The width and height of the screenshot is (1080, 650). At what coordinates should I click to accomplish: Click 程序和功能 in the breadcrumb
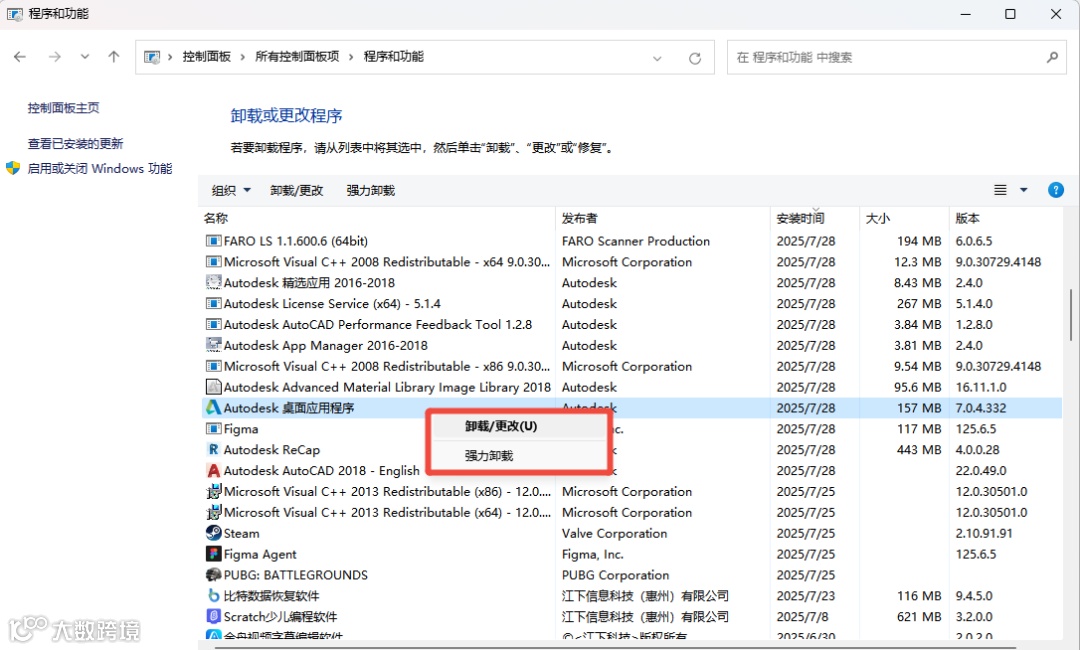(394, 57)
